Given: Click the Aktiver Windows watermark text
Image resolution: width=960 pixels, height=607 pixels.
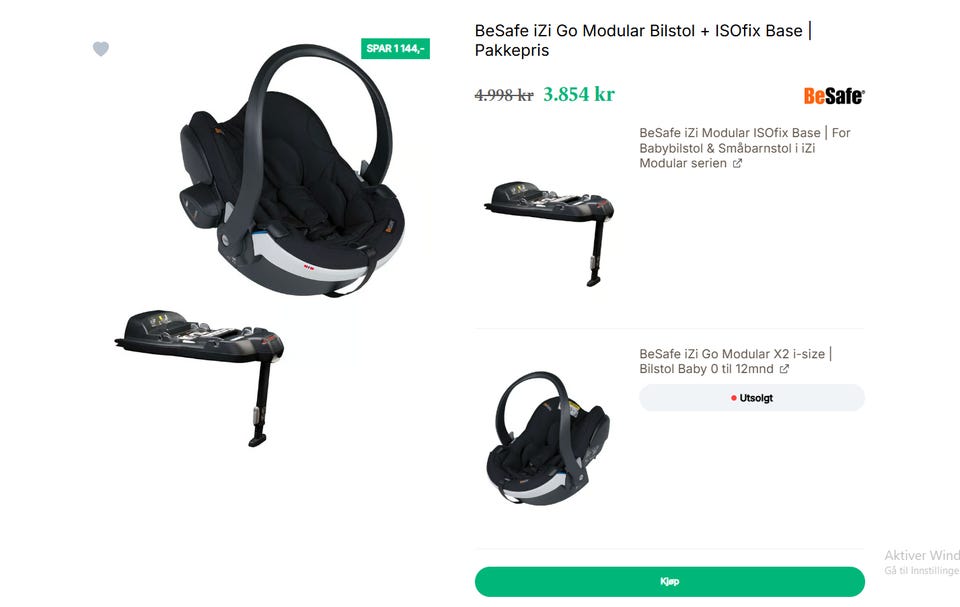Looking at the screenshot, I should 922,556.
